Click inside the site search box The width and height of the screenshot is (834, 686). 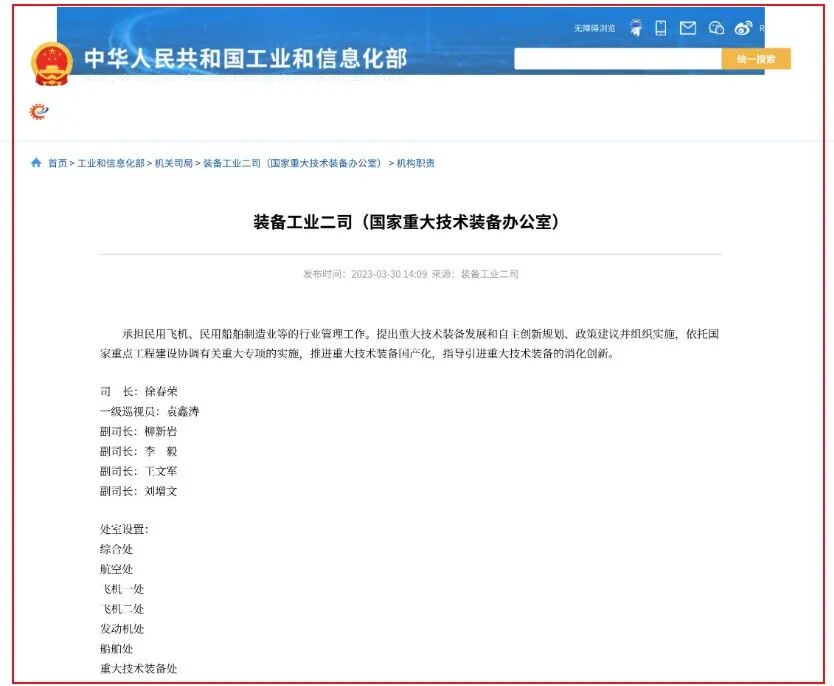pos(618,58)
